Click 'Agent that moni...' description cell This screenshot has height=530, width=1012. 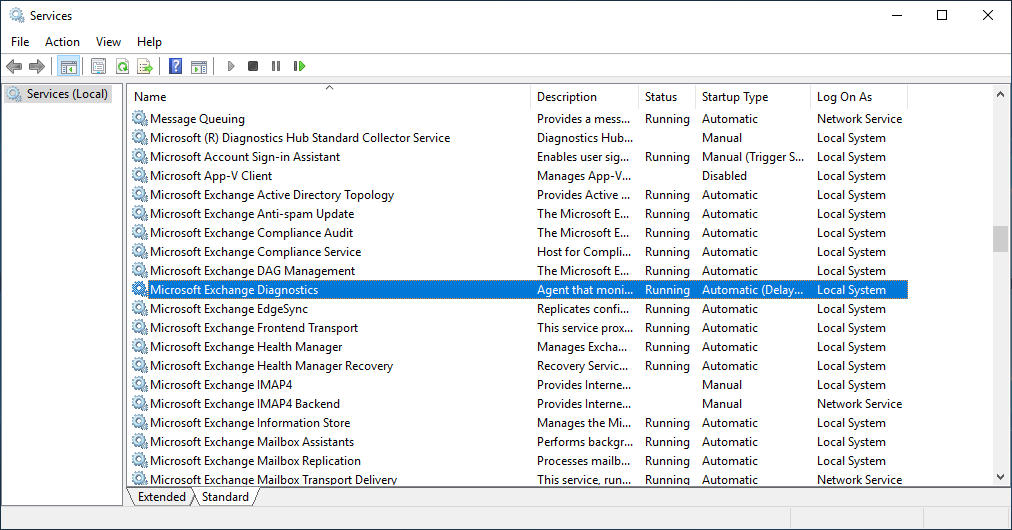[585, 290]
